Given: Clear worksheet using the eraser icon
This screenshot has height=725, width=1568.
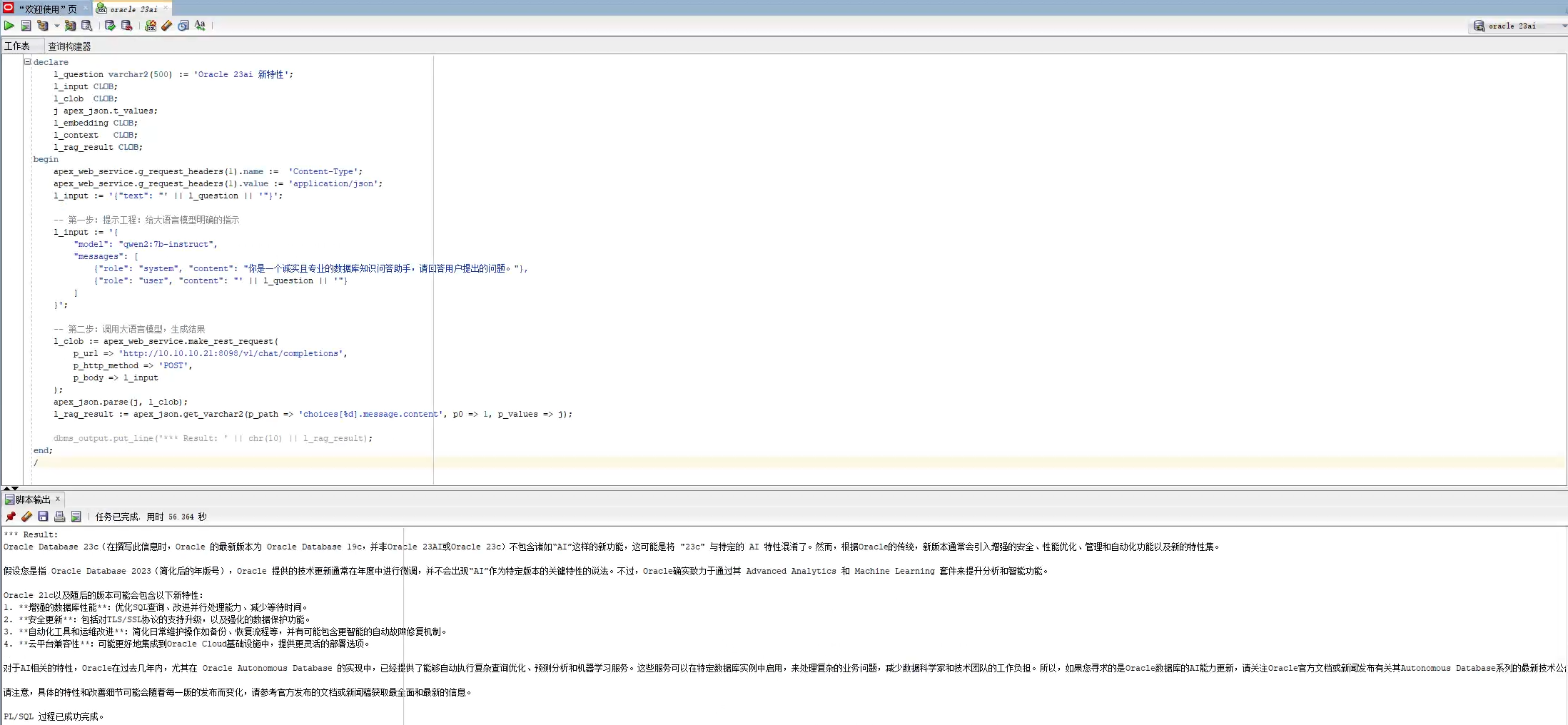Looking at the screenshot, I should tap(166, 26).
